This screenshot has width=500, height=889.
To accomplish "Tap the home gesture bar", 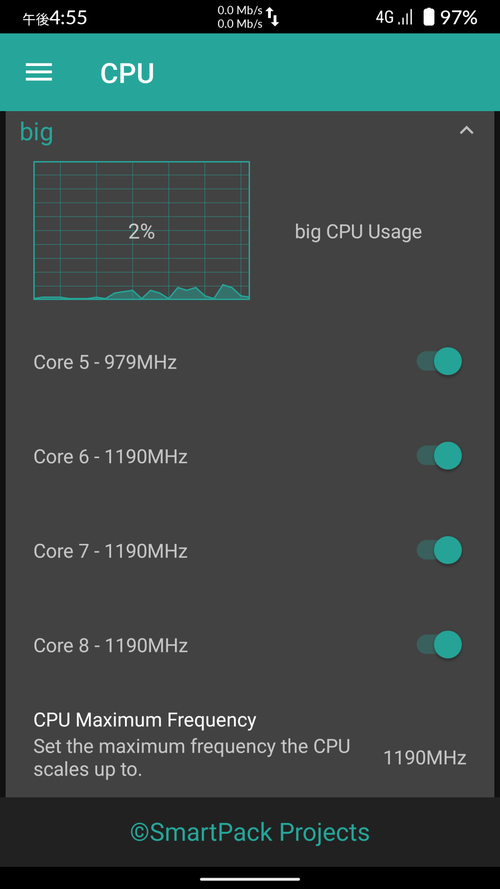I will 250,879.
